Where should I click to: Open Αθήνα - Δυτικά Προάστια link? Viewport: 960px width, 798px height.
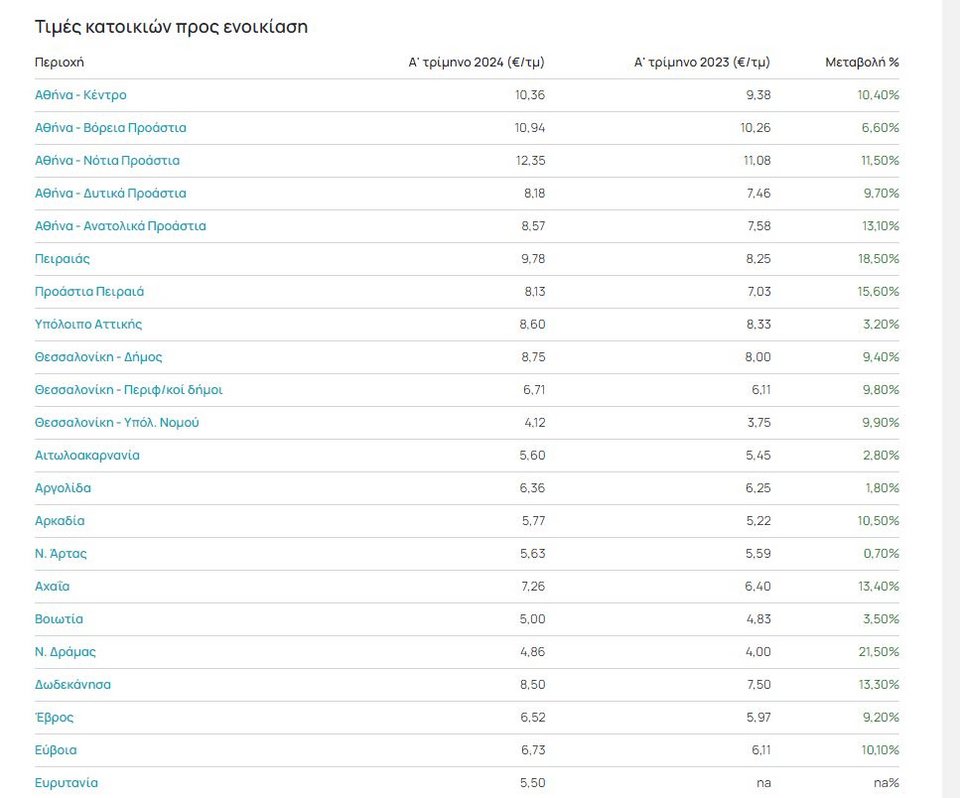point(110,193)
